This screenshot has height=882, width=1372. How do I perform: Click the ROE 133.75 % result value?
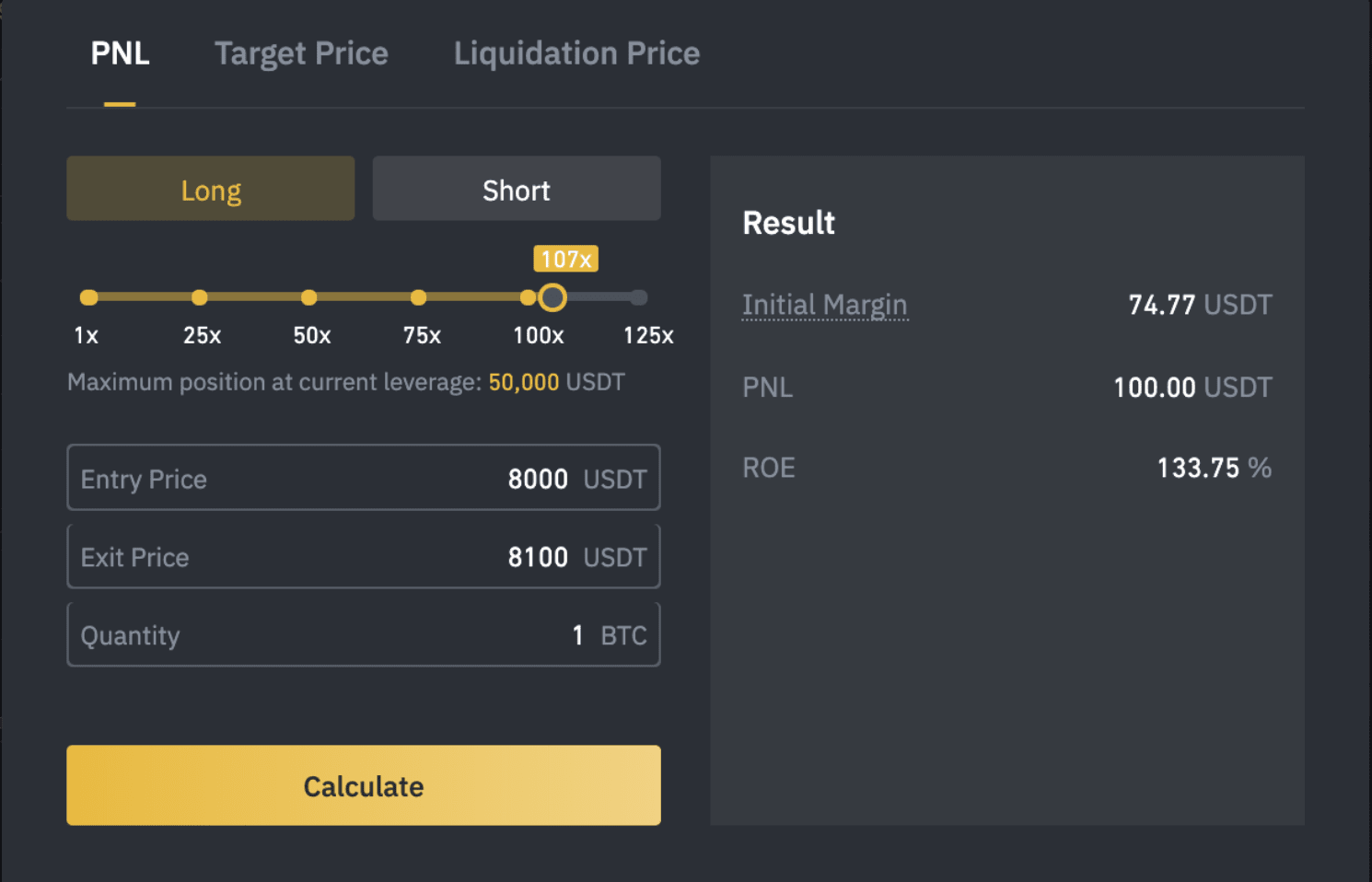(x=1214, y=468)
